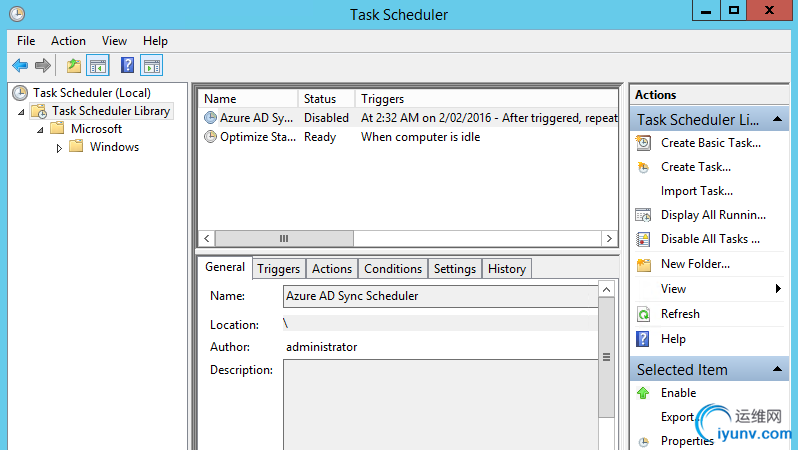The height and width of the screenshot is (450, 798).
Task: Open the Help menu in menu bar
Action: (x=155, y=41)
